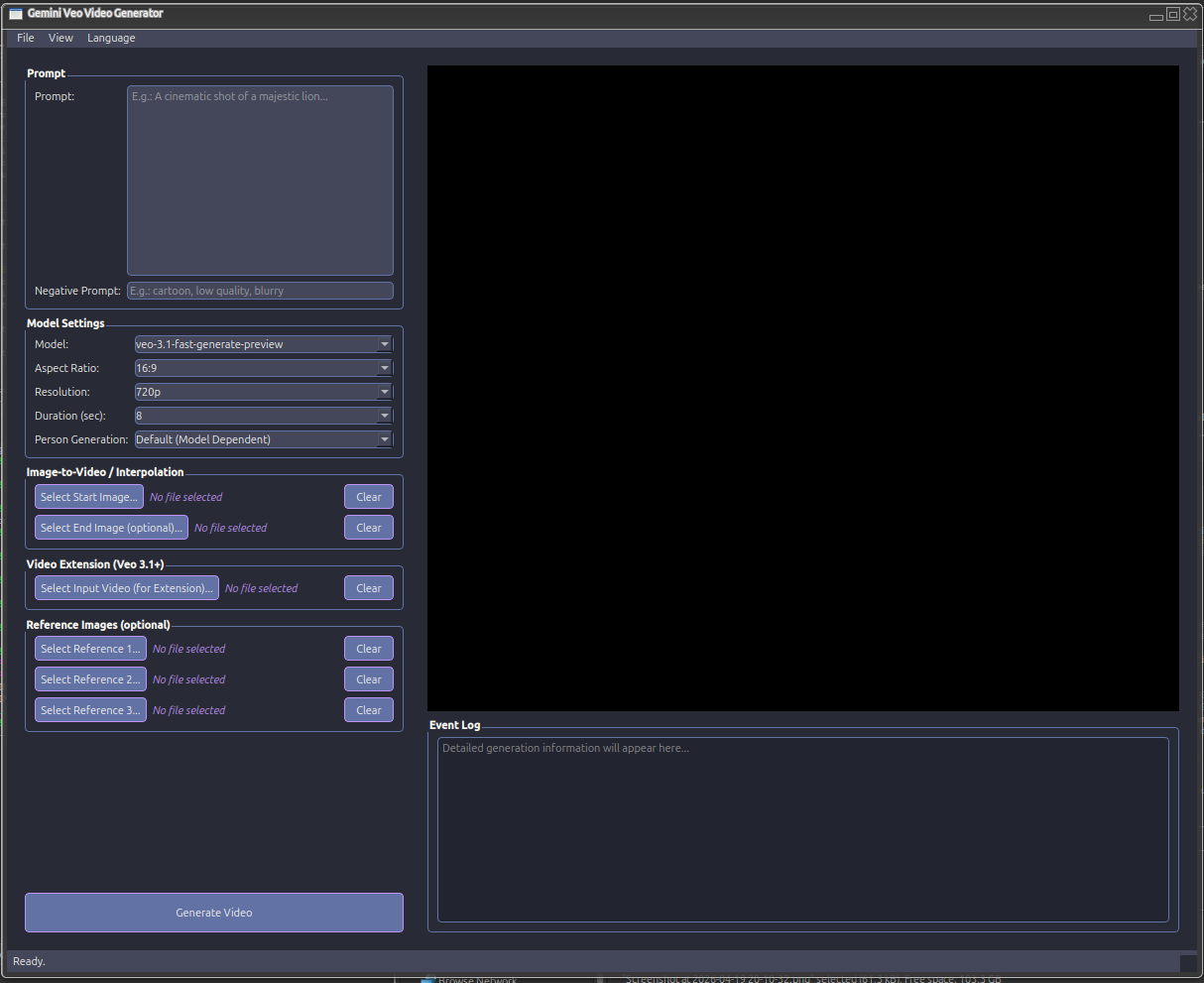
Task: Click Select Reference 3 button
Action: tap(90, 710)
